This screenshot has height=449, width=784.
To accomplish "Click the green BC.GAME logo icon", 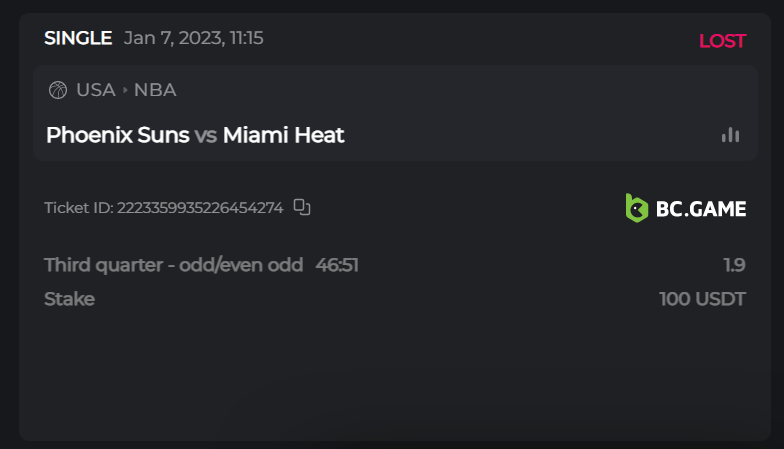I will [x=636, y=208].
